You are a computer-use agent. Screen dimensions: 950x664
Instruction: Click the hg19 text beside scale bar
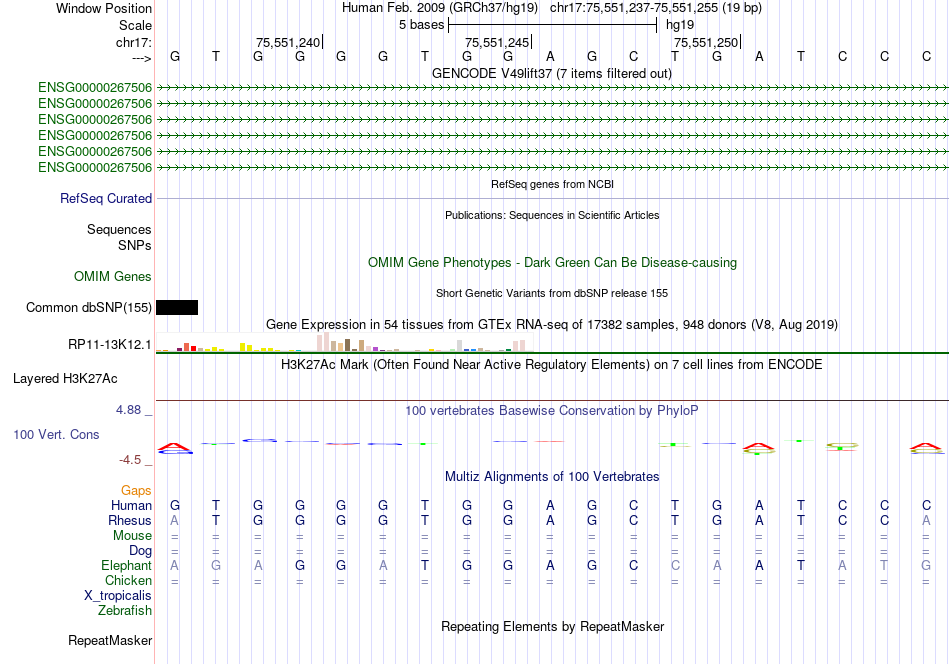(x=680, y=25)
